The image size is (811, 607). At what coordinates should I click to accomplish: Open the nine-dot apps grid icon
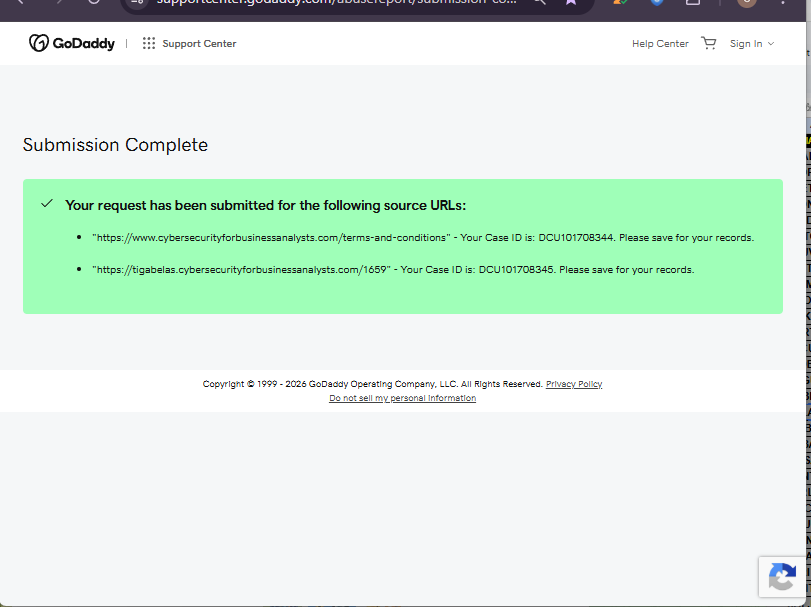pos(149,43)
